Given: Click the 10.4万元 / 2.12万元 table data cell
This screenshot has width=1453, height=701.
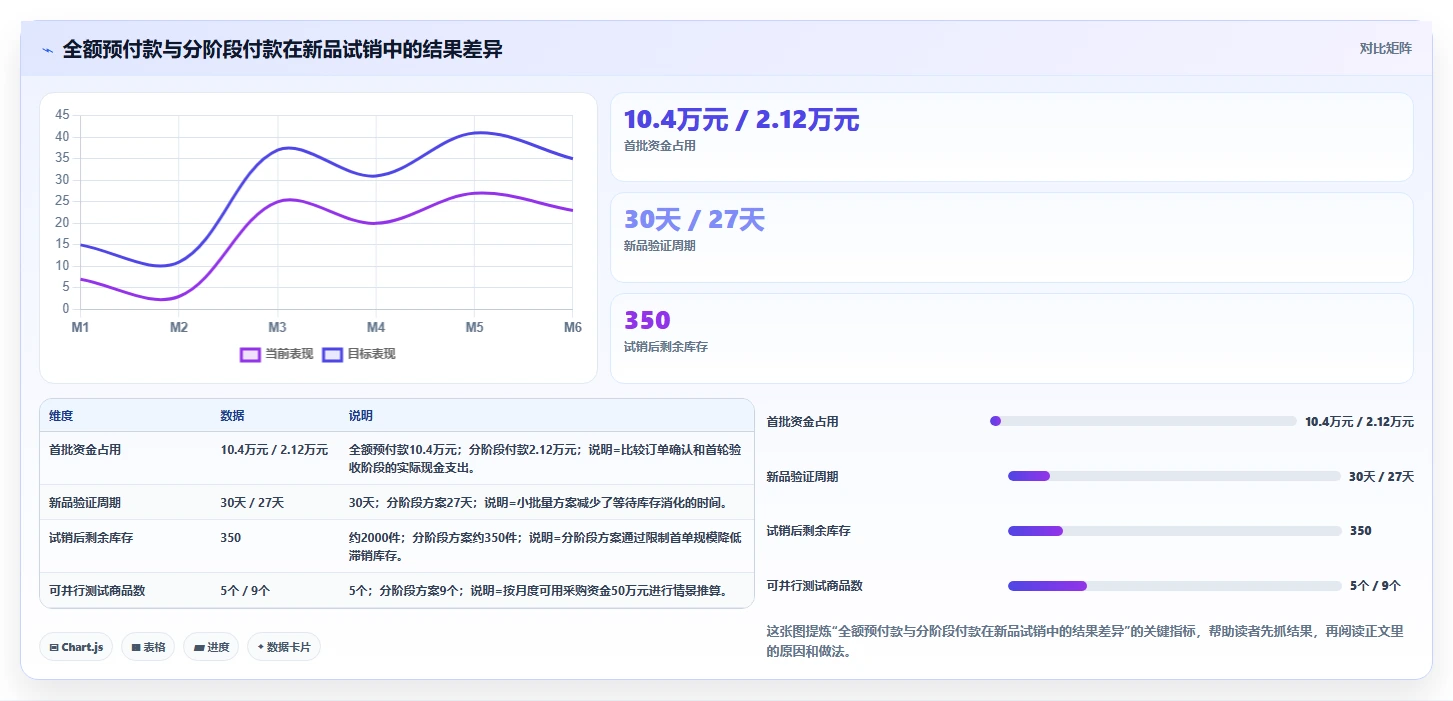Looking at the screenshot, I should click(274, 450).
